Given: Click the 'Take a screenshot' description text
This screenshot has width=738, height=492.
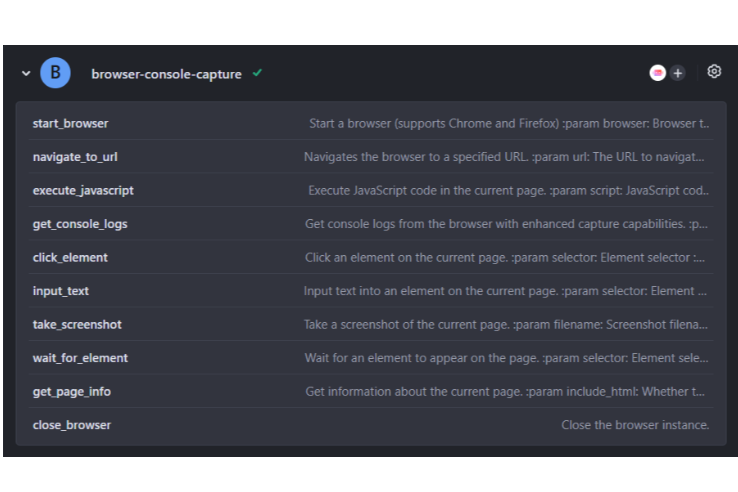Looking at the screenshot, I should pos(506,324).
